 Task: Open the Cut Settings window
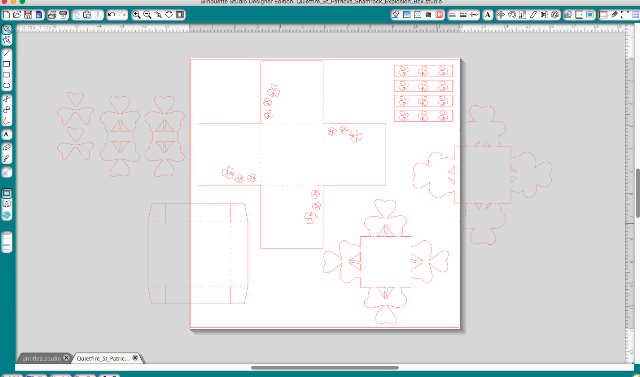[614, 15]
